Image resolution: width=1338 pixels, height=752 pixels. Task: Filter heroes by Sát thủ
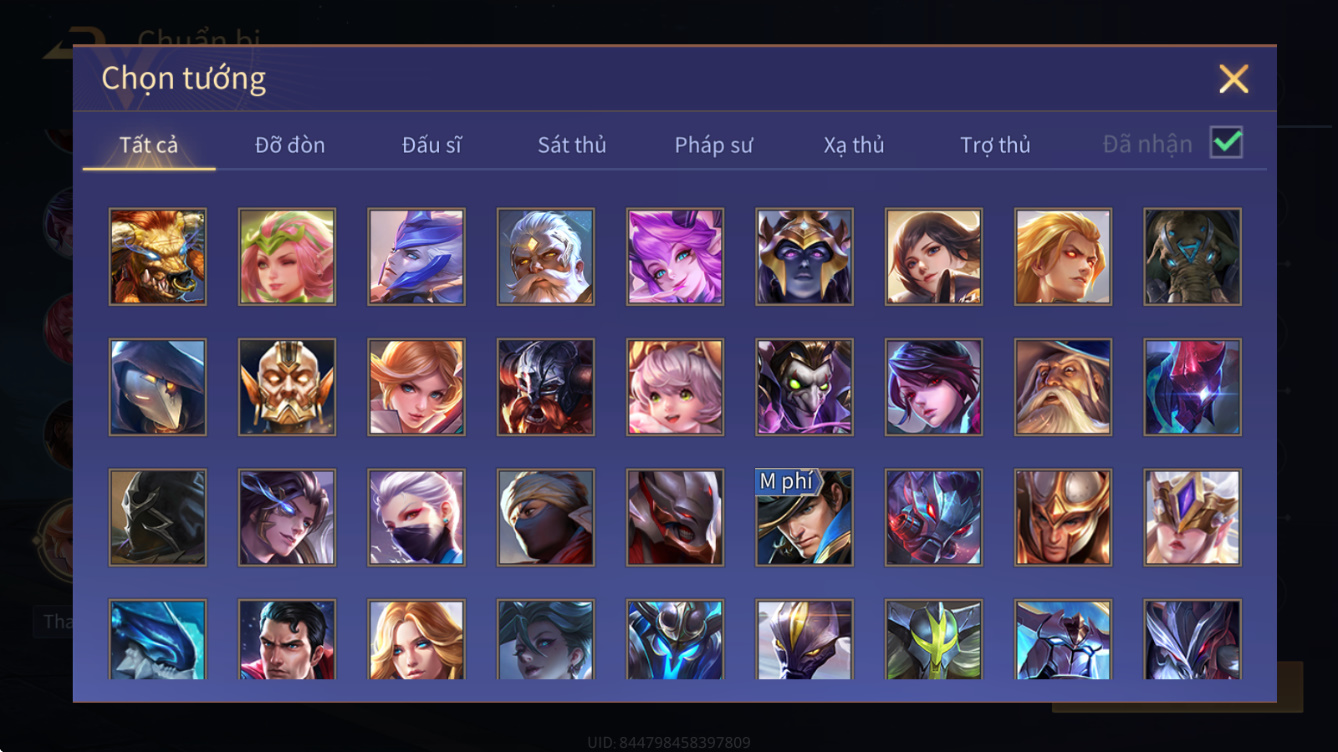[572, 145]
